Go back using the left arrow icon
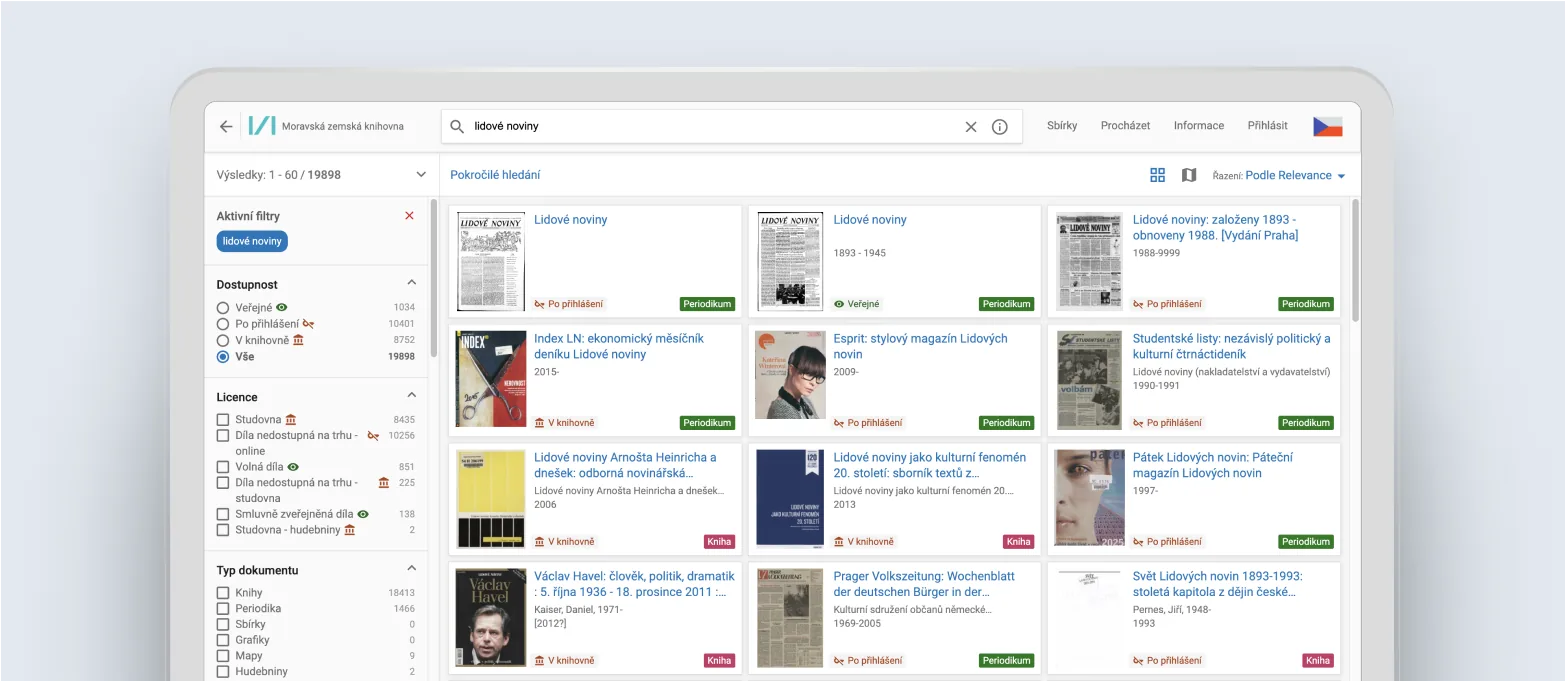Image resolution: width=1565 pixels, height=681 pixels. [x=226, y=127]
